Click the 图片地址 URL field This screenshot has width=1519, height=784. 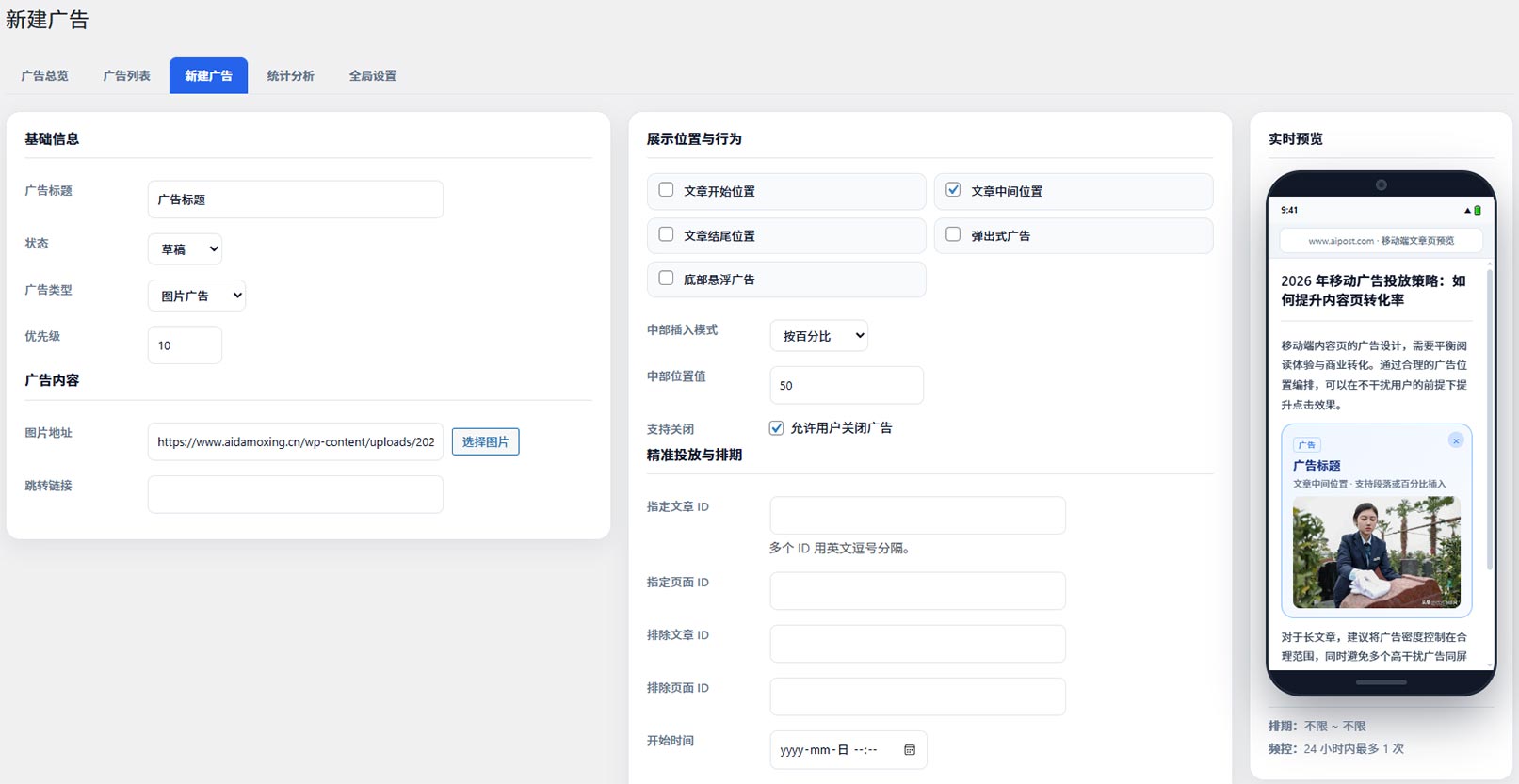(x=295, y=441)
